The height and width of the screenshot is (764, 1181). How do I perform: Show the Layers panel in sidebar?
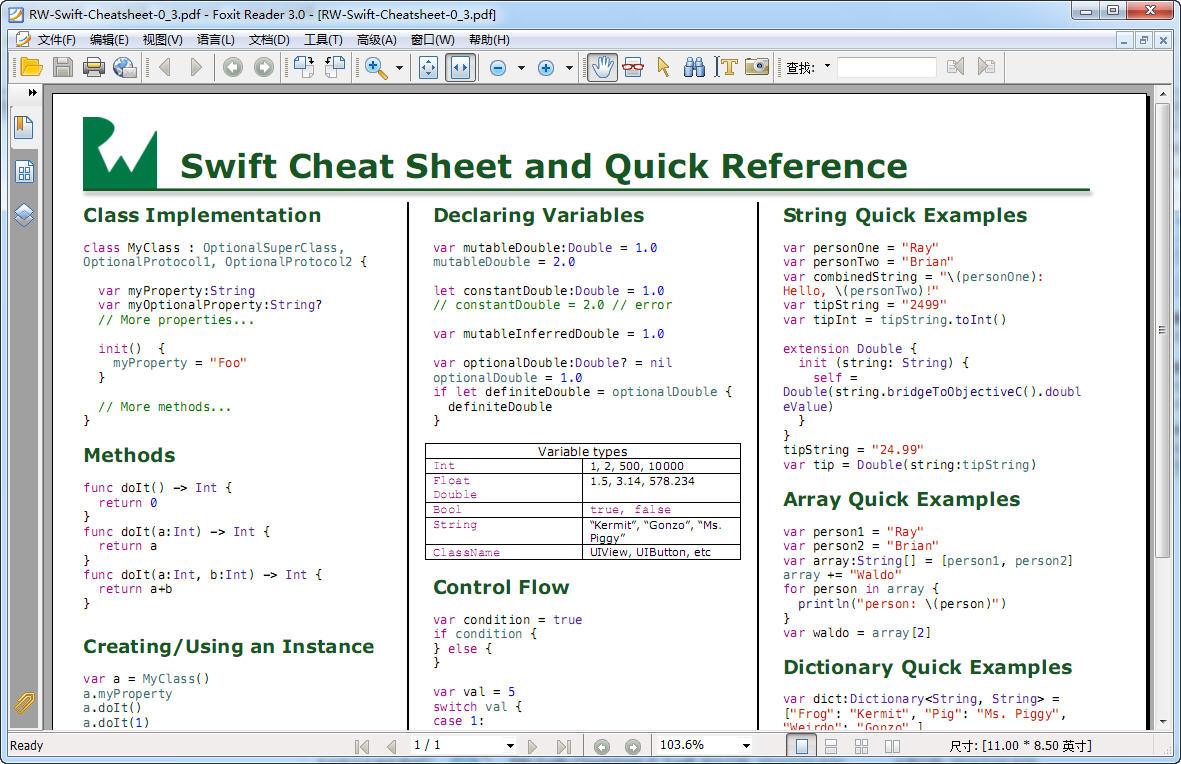(24, 215)
